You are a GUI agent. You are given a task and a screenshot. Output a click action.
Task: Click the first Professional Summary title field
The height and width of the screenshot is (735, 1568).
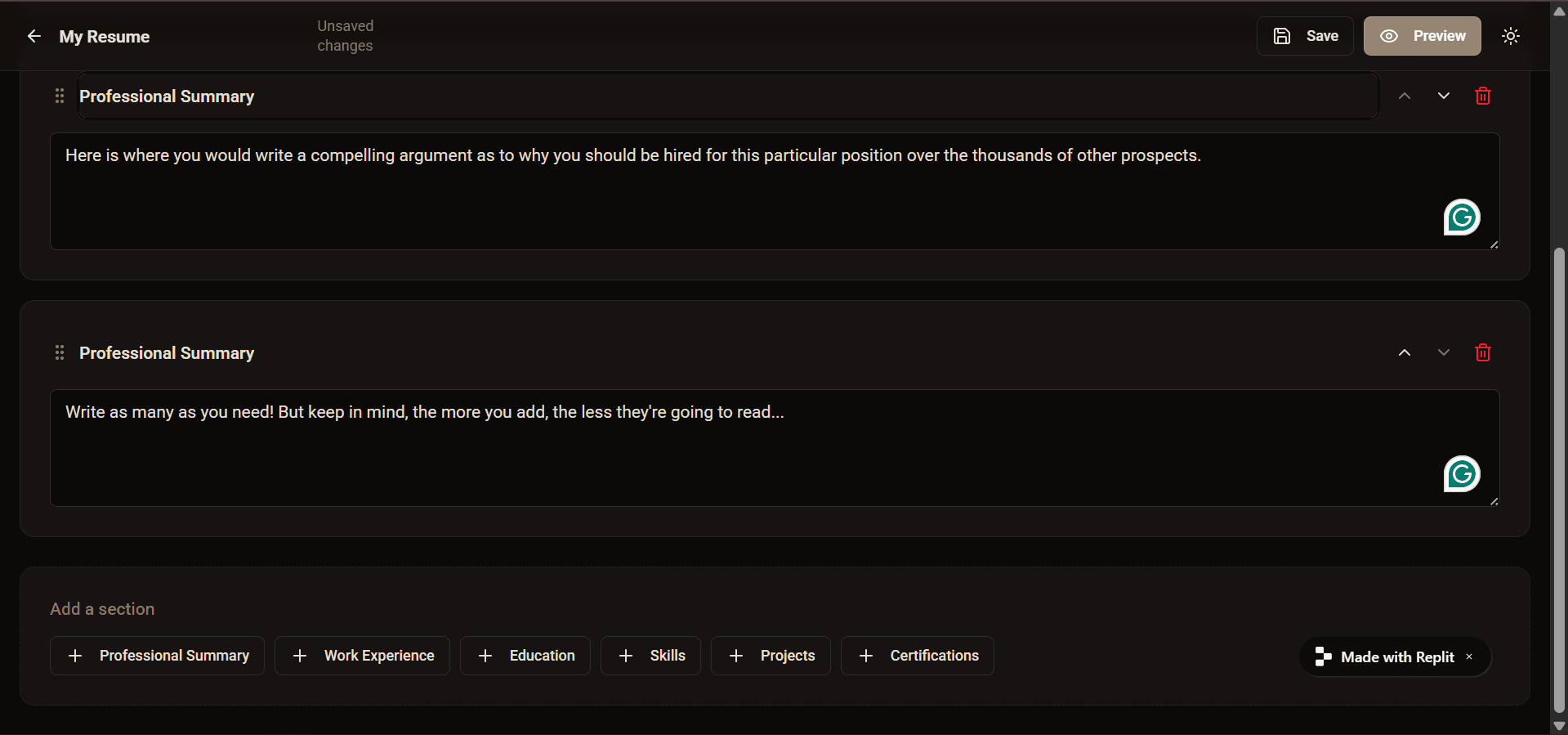[727, 96]
